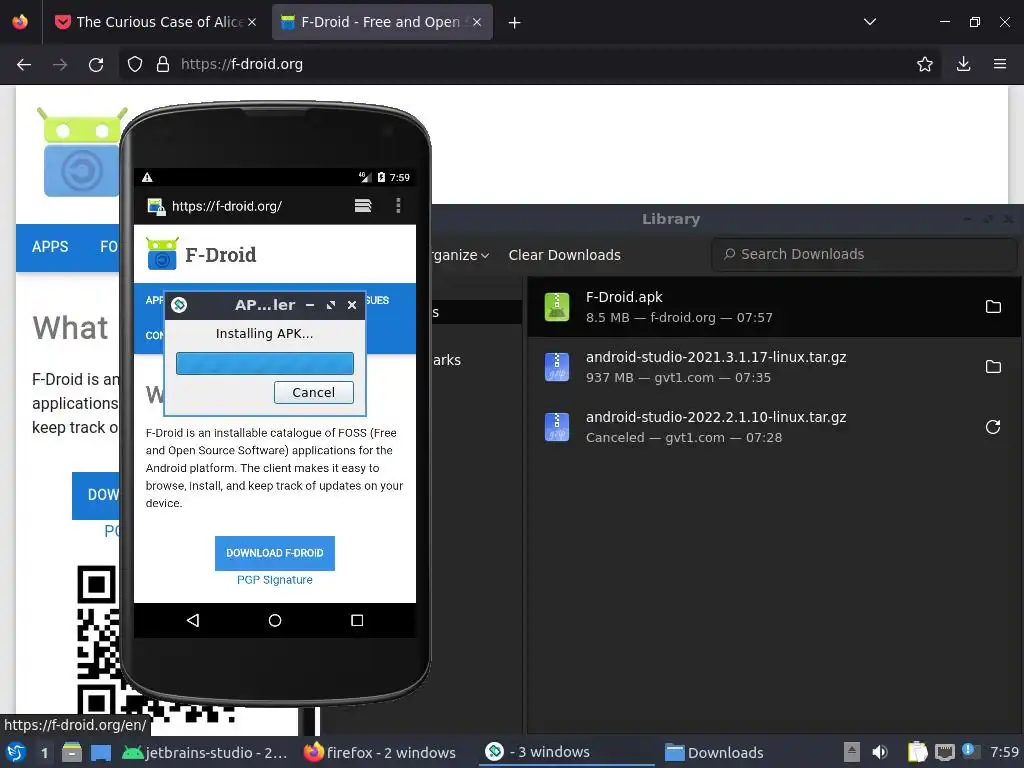Show F-Droid.apk in containing folder
This screenshot has height=768, width=1024.
993,307
